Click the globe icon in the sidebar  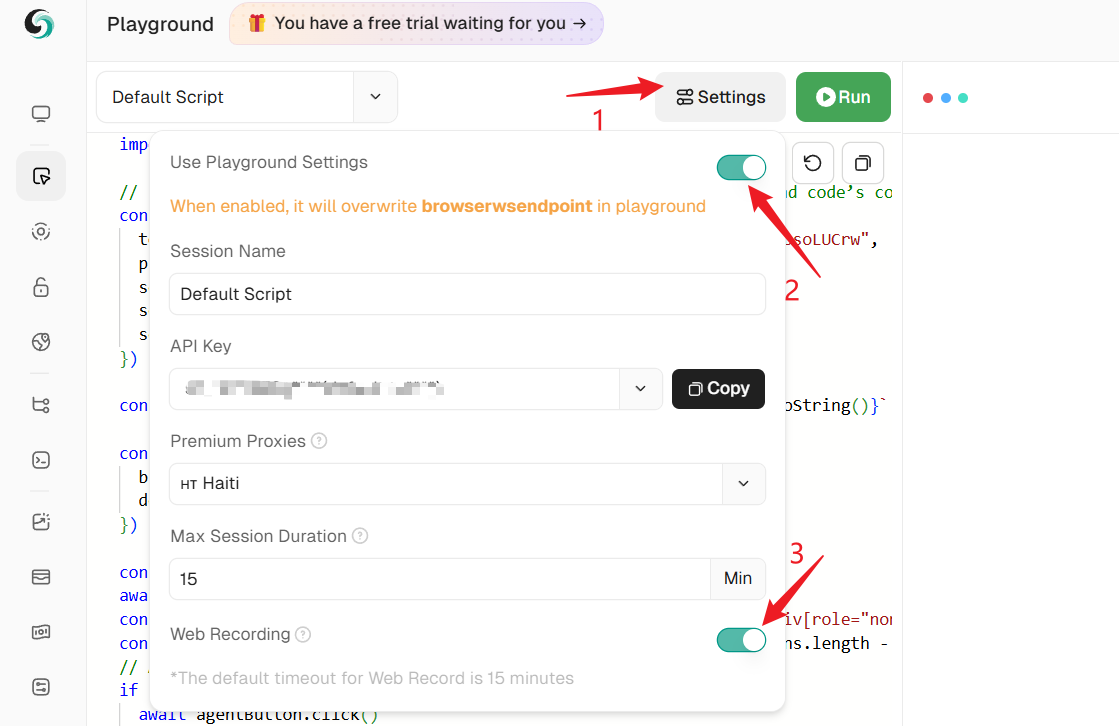pyautogui.click(x=41, y=342)
